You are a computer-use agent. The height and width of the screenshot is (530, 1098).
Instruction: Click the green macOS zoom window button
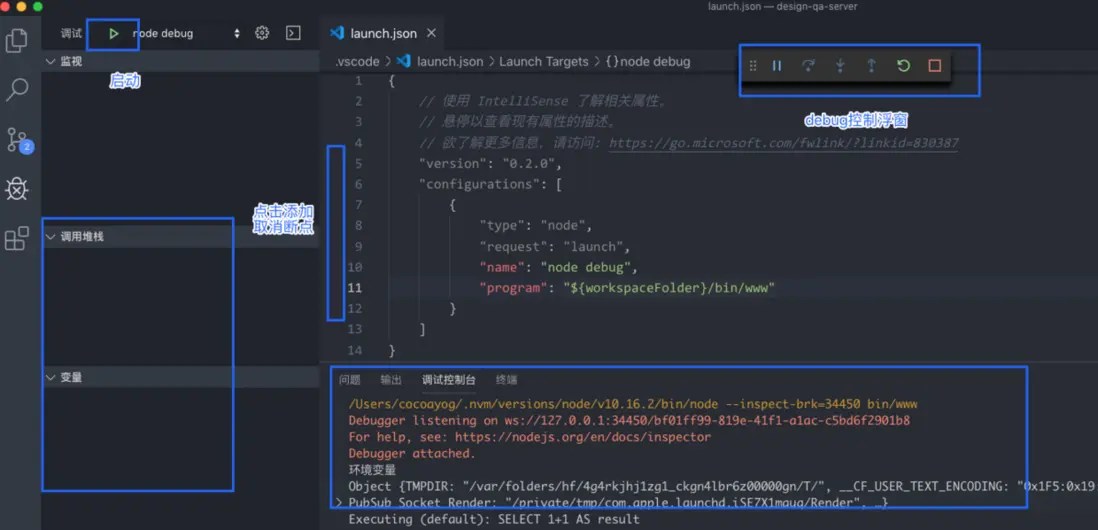click(x=38, y=6)
